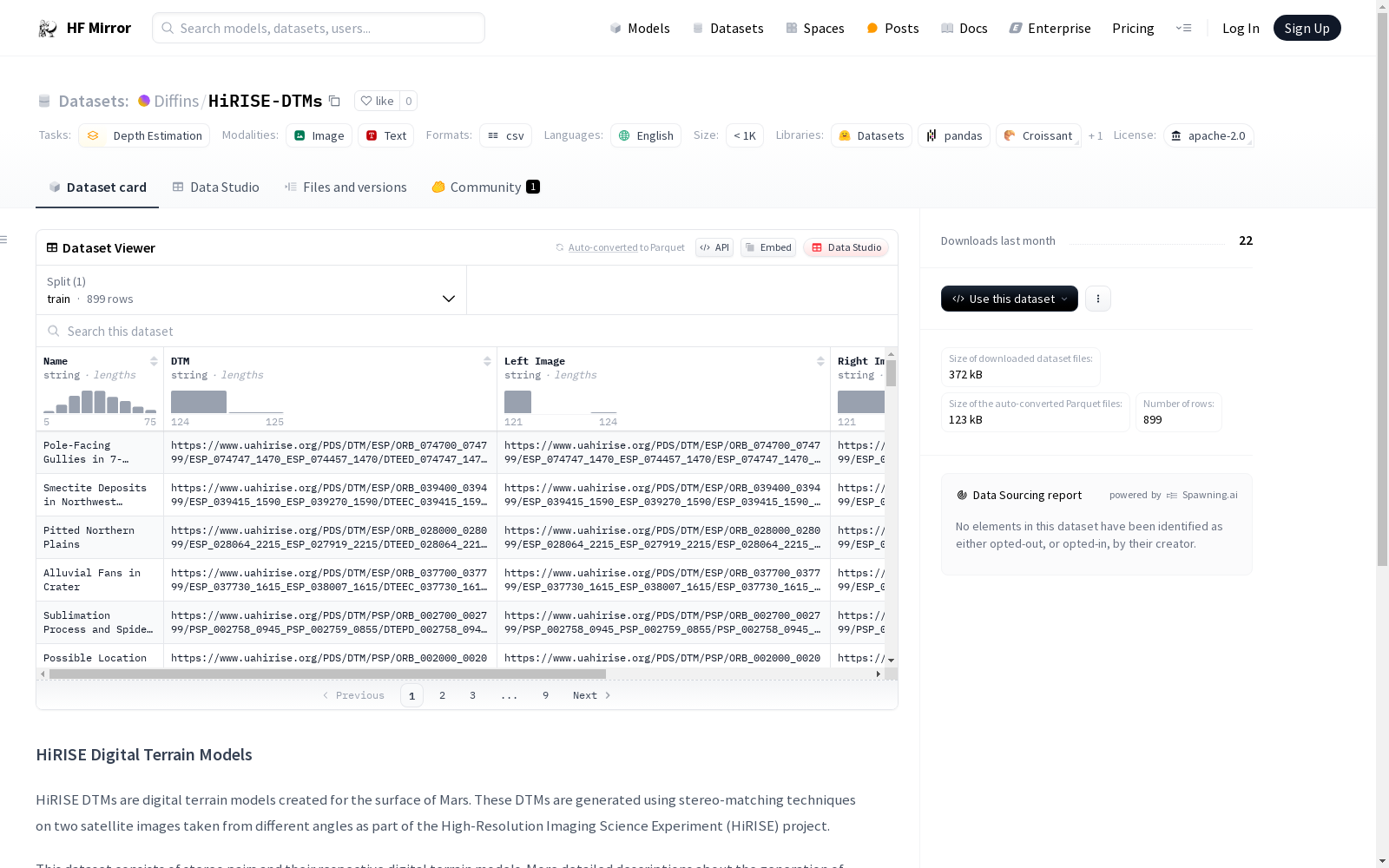Click the page scrollbar down arrow
The width and height of the screenshot is (1389, 868).
tap(1382, 861)
